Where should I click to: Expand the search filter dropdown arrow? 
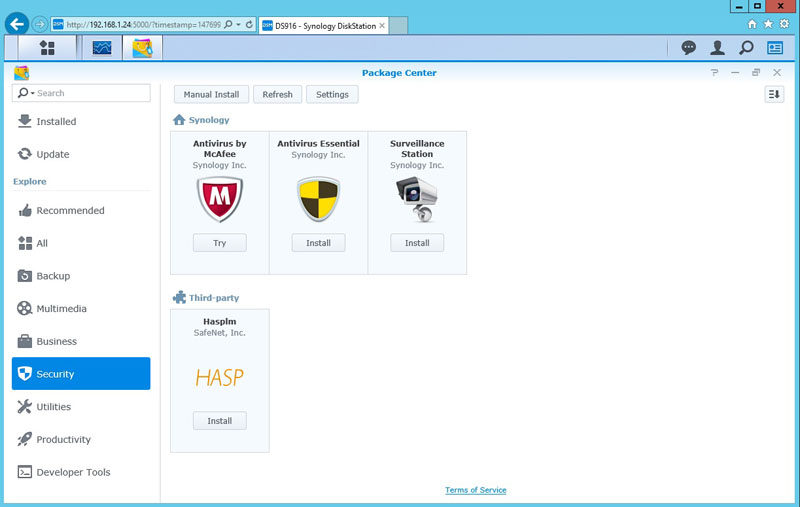31,93
